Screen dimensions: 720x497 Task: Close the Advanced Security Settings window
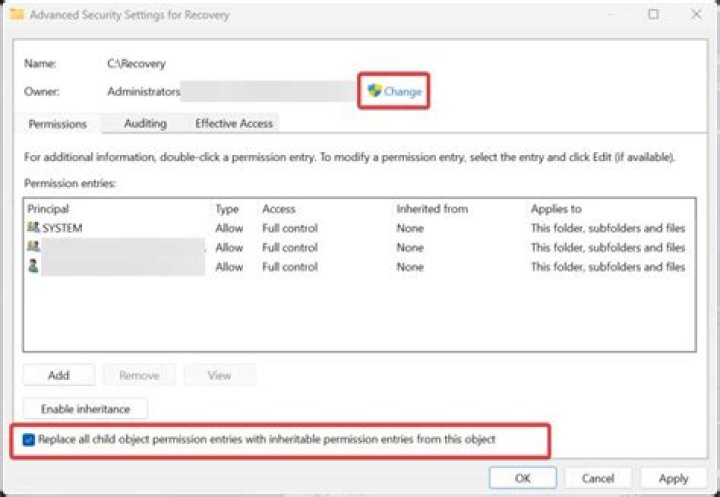(x=696, y=14)
